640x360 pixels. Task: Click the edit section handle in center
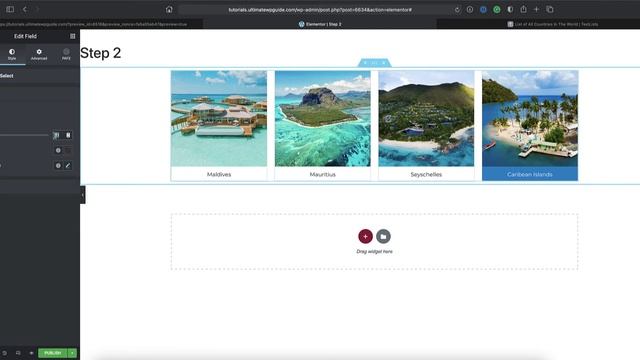click(374, 63)
